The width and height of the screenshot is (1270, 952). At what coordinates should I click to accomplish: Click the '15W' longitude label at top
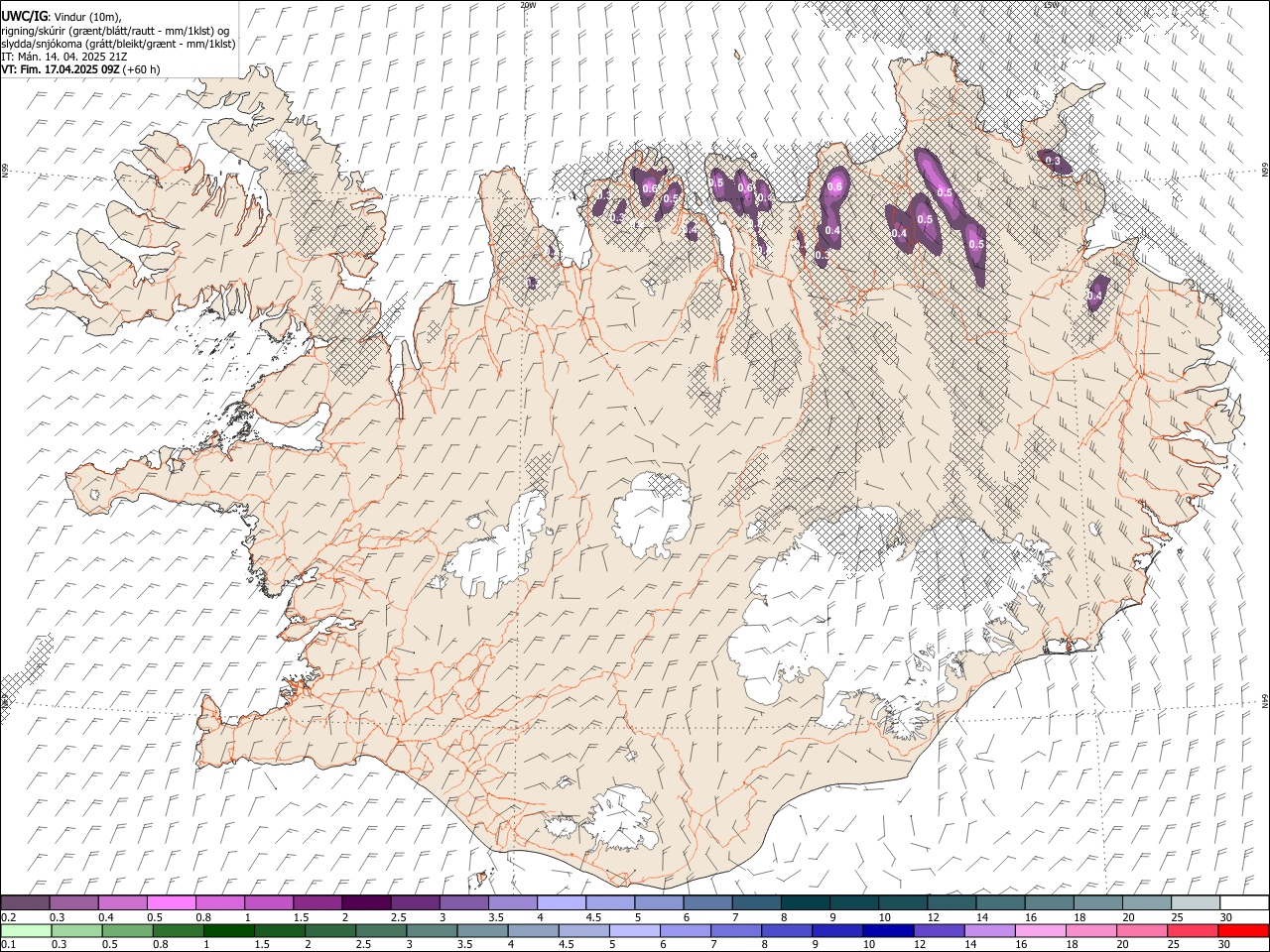[x=1051, y=5]
